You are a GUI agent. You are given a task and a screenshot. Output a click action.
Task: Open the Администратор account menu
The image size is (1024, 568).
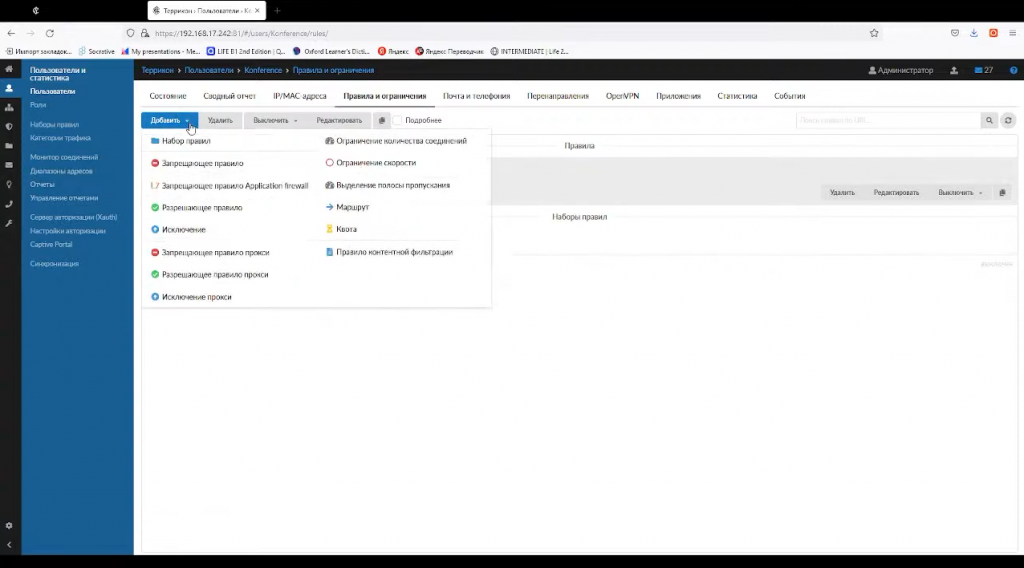[901, 70]
